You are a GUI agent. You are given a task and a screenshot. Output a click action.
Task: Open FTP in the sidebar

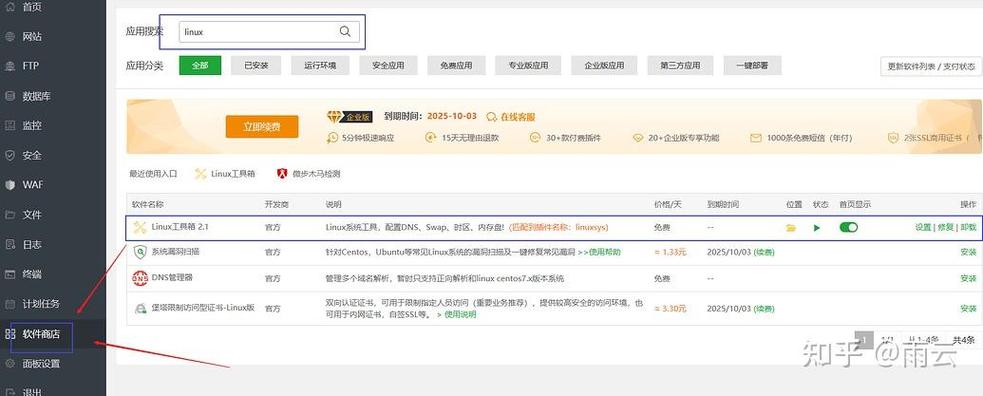click(x=31, y=66)
